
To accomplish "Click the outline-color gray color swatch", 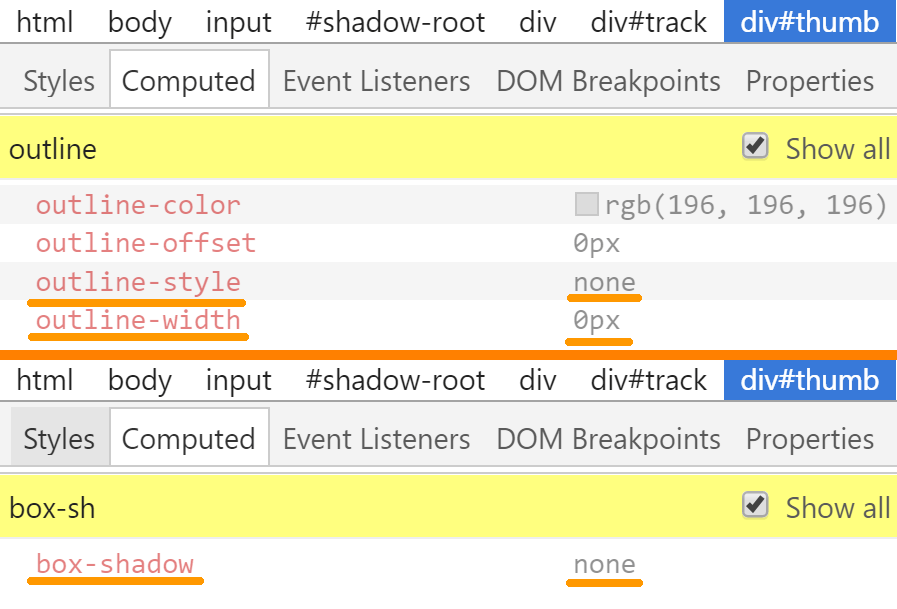I will pos(586,205).
